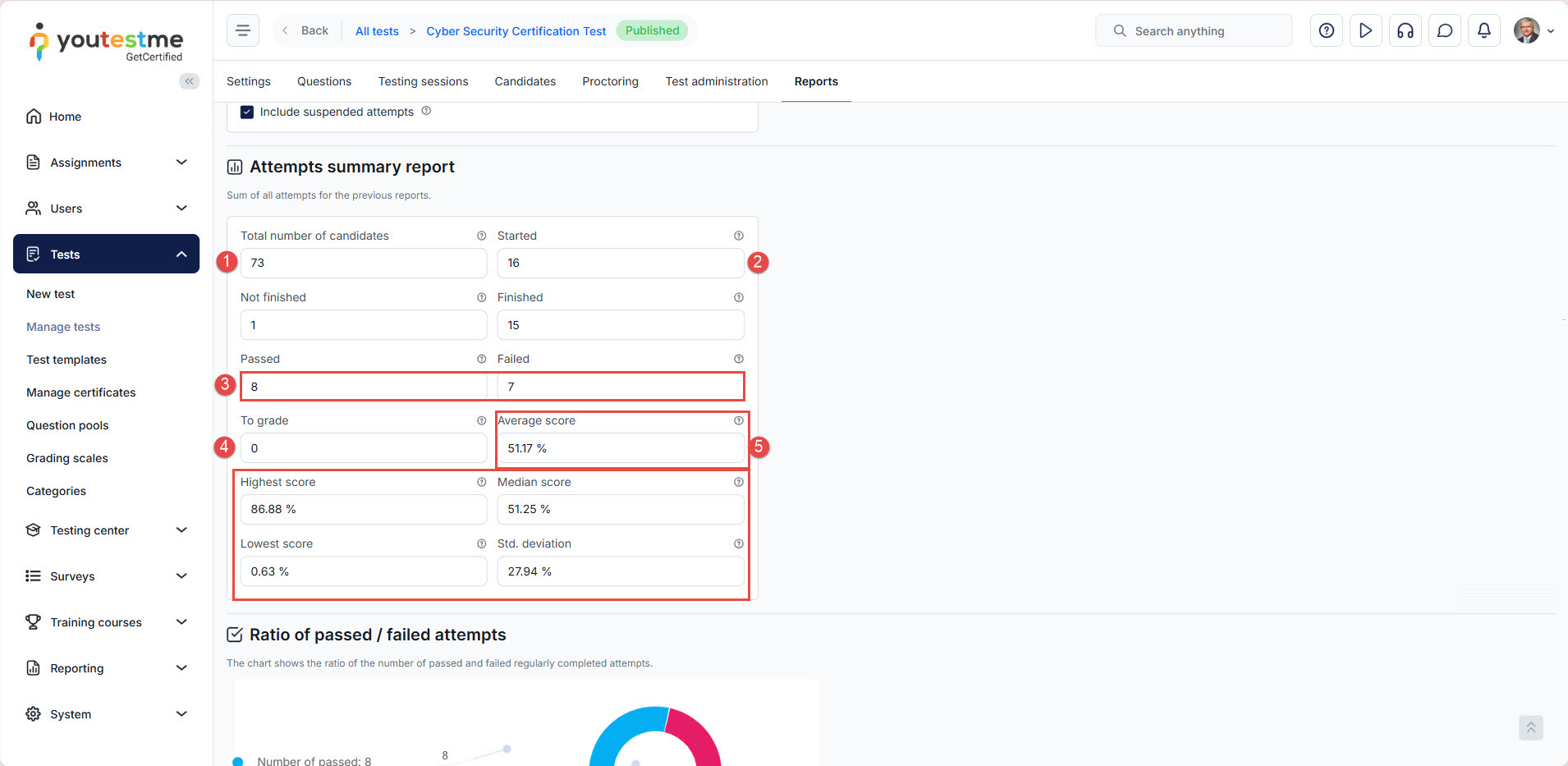Switch to the Proctoring tab
This screenshot has height=766, width=1568.
610,81
